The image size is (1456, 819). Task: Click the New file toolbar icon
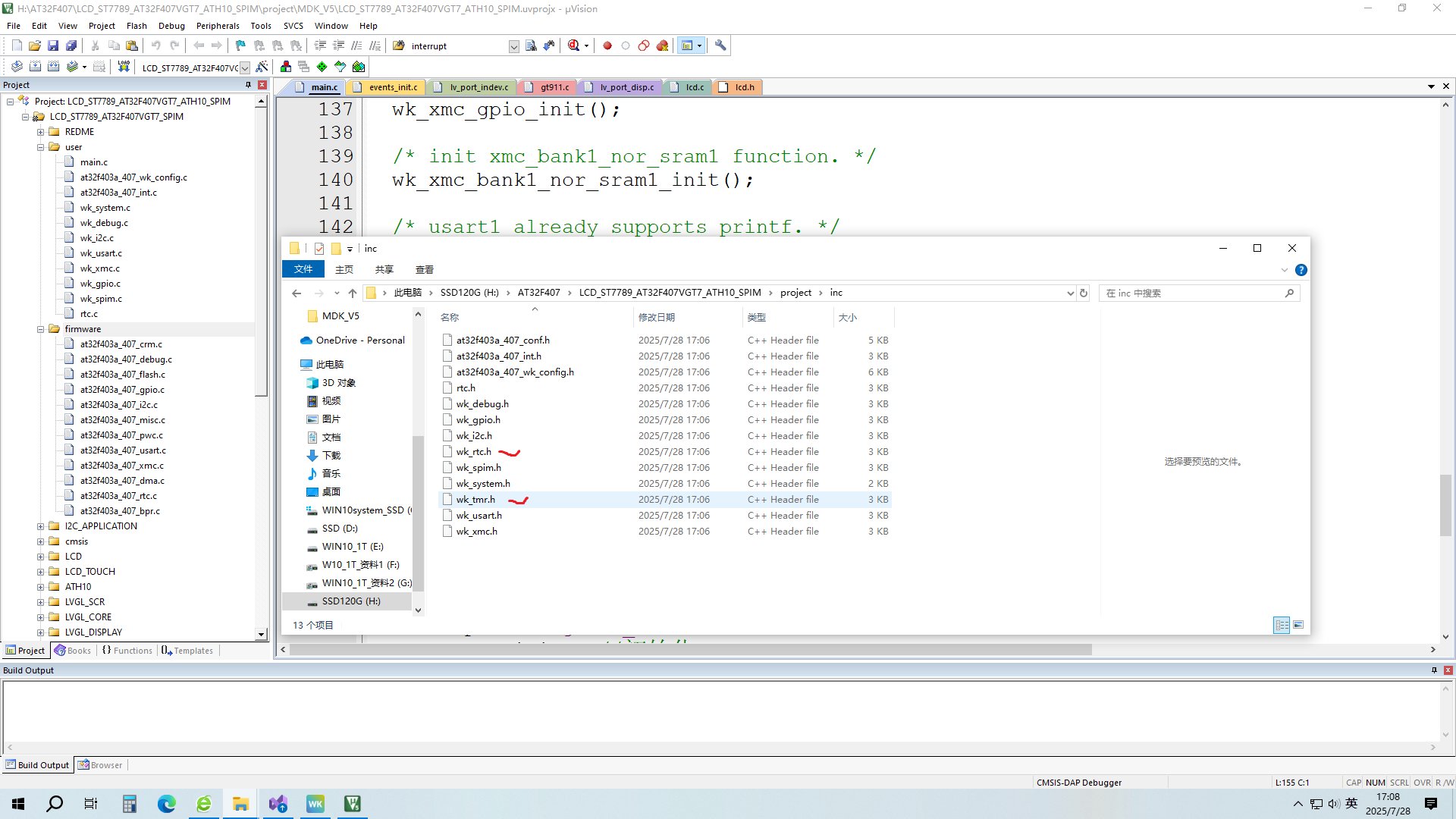click(17, 45)
